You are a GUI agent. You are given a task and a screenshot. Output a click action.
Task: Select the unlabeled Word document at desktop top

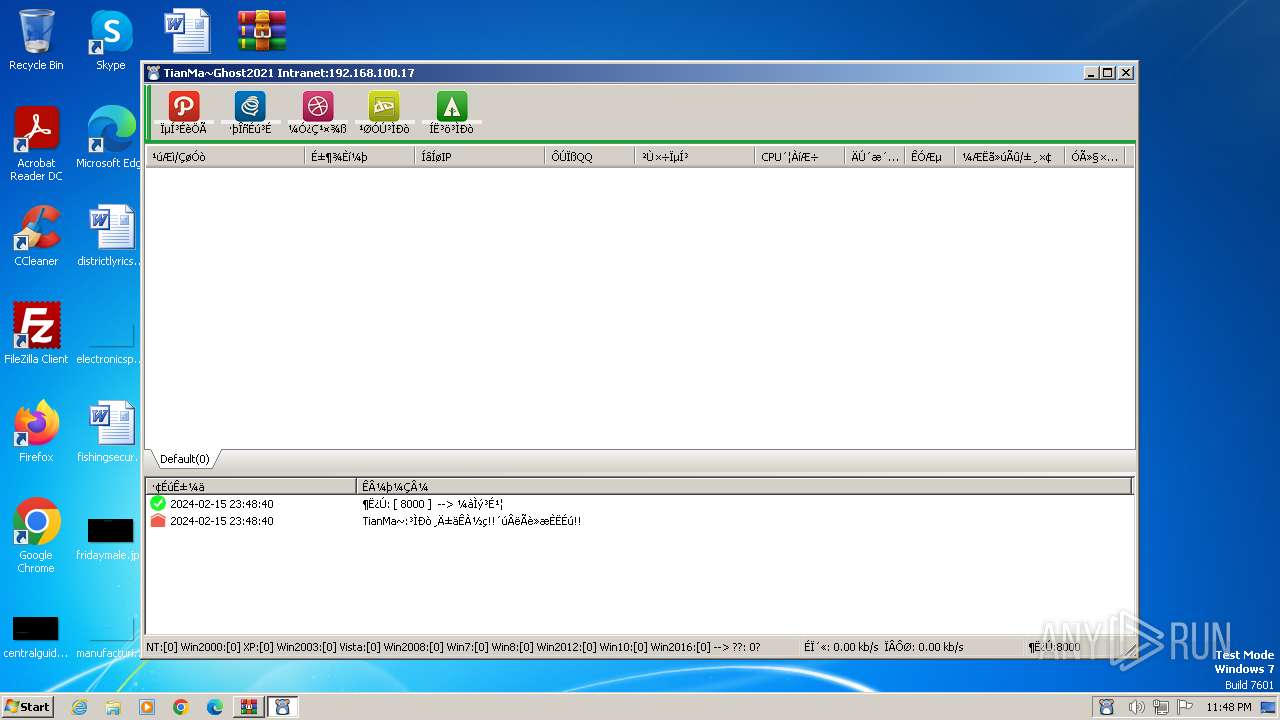pos(187,31)
